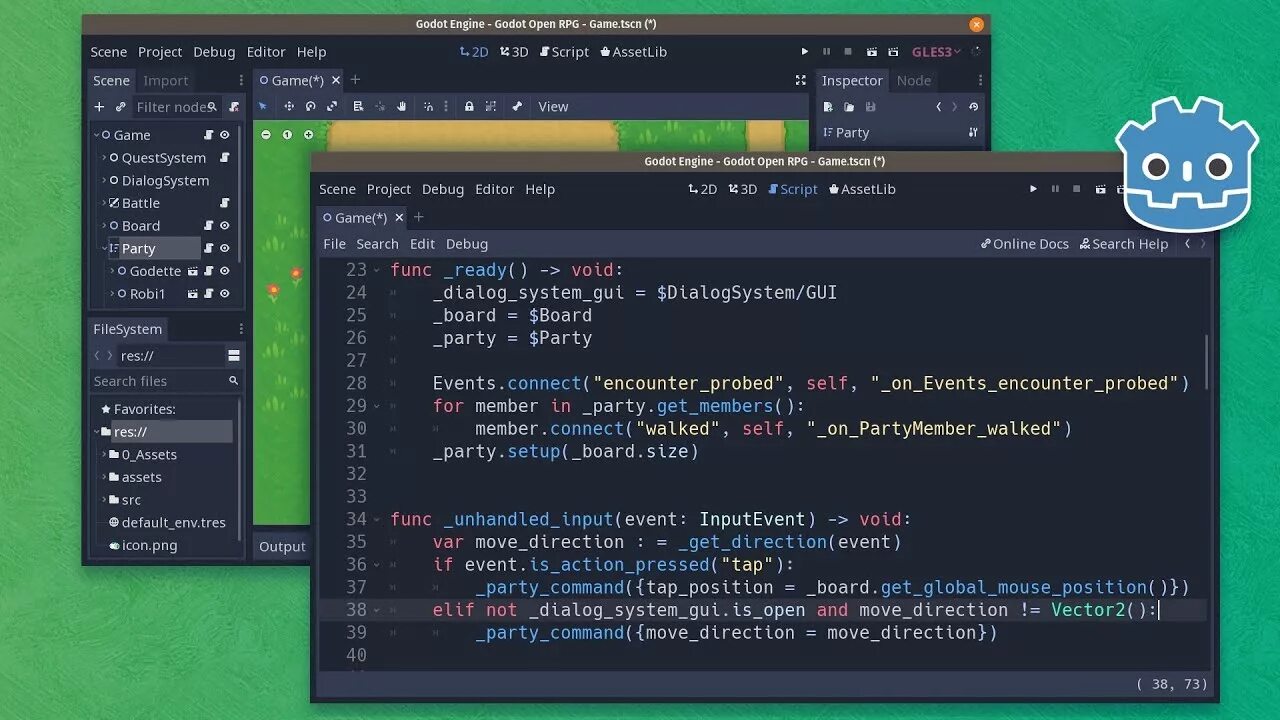This screenshot has height=720, width=1280.
Task: Open the Output bottom panel
Action: pyautogui.click(x=282, y=546)
